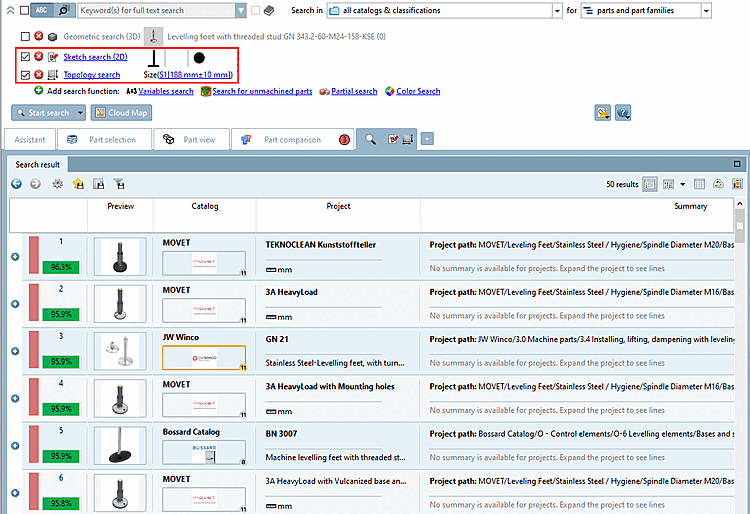Go forward with the grey arrow icon
Screen dimensions: 750x514
(35, 184)
